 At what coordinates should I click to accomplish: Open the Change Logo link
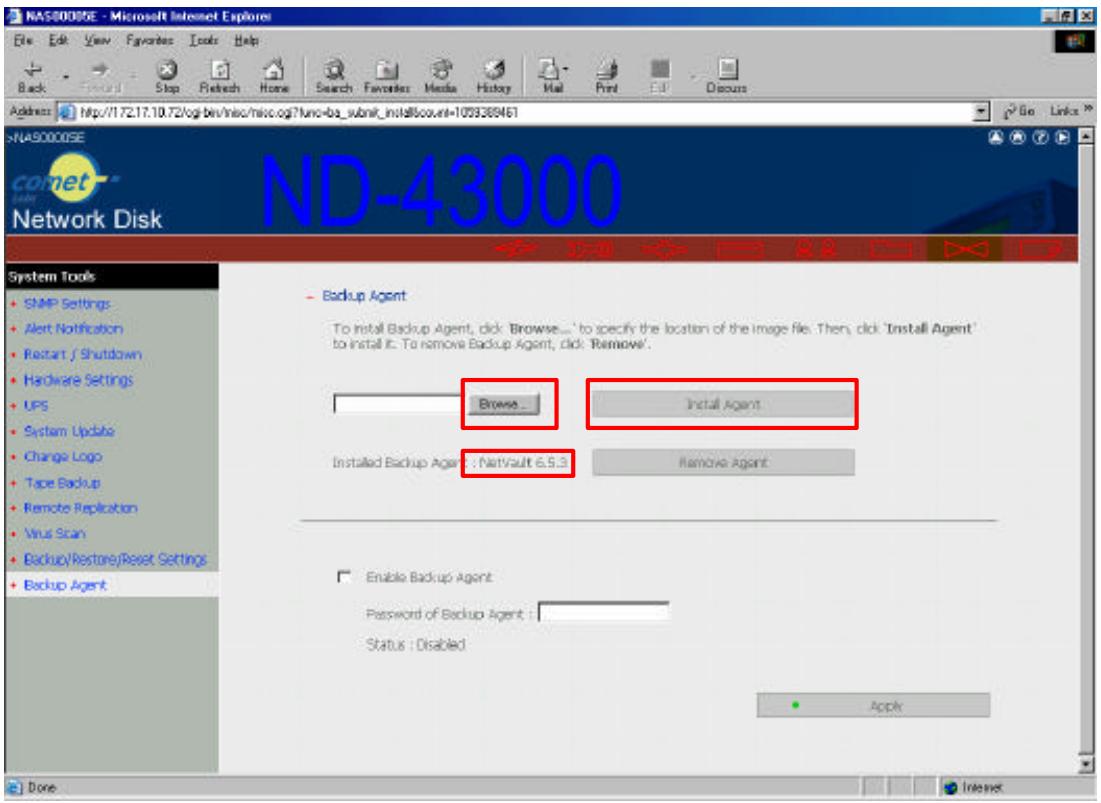click(x=63, y=456)
